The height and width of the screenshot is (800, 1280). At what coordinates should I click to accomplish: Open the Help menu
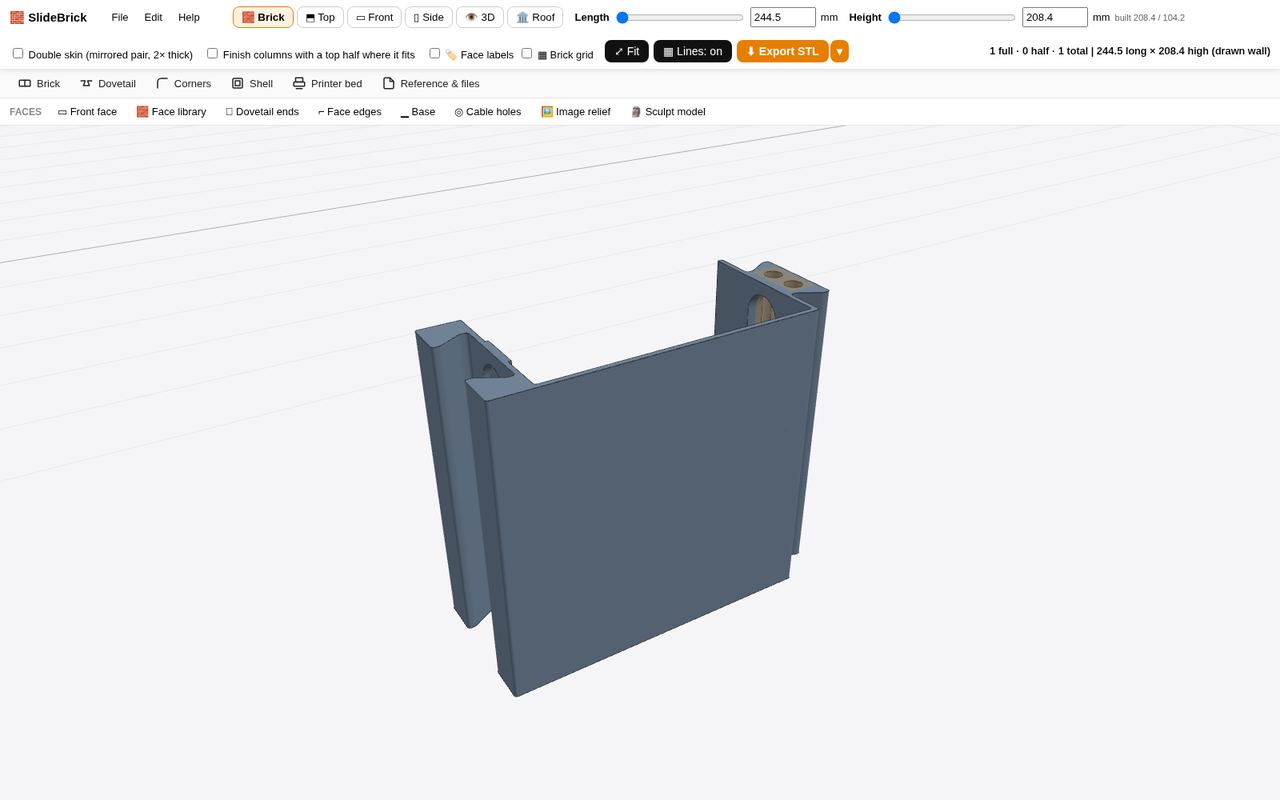(x=189, y=17)
